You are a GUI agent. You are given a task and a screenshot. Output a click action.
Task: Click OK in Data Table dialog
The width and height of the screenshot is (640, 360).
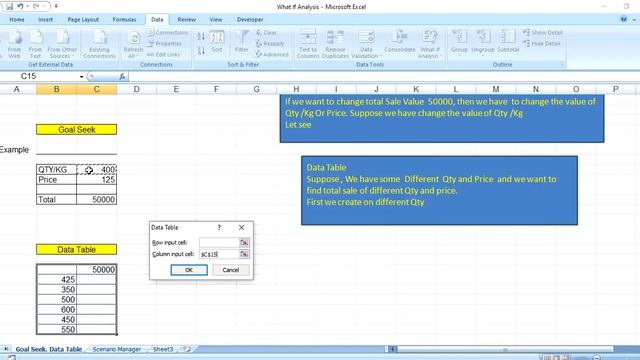pyautogui.click(x=189, y=270)
